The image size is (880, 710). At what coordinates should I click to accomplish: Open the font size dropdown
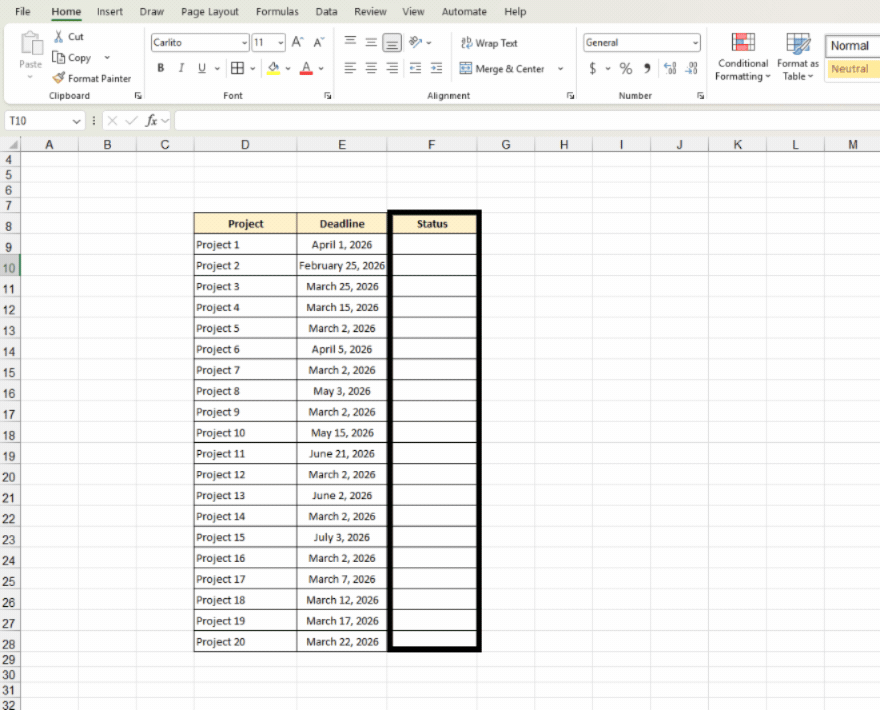tap(280, 43)
